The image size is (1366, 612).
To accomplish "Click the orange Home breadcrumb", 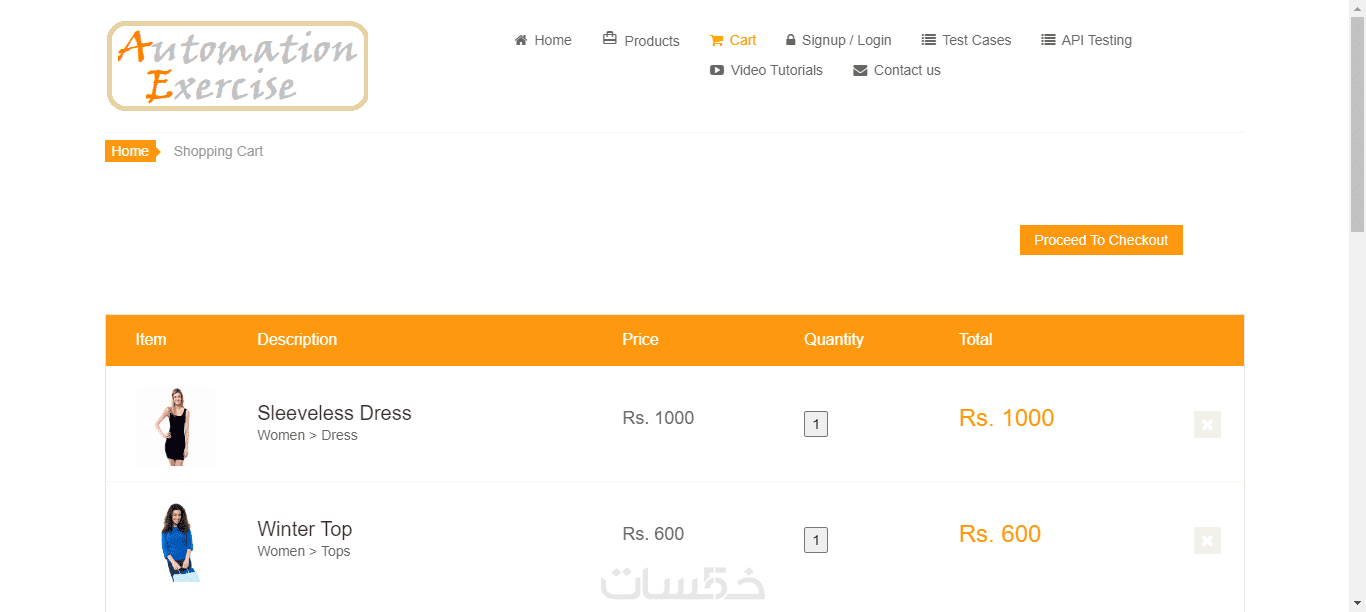I will pyautogui.click(x=130, y=152).
